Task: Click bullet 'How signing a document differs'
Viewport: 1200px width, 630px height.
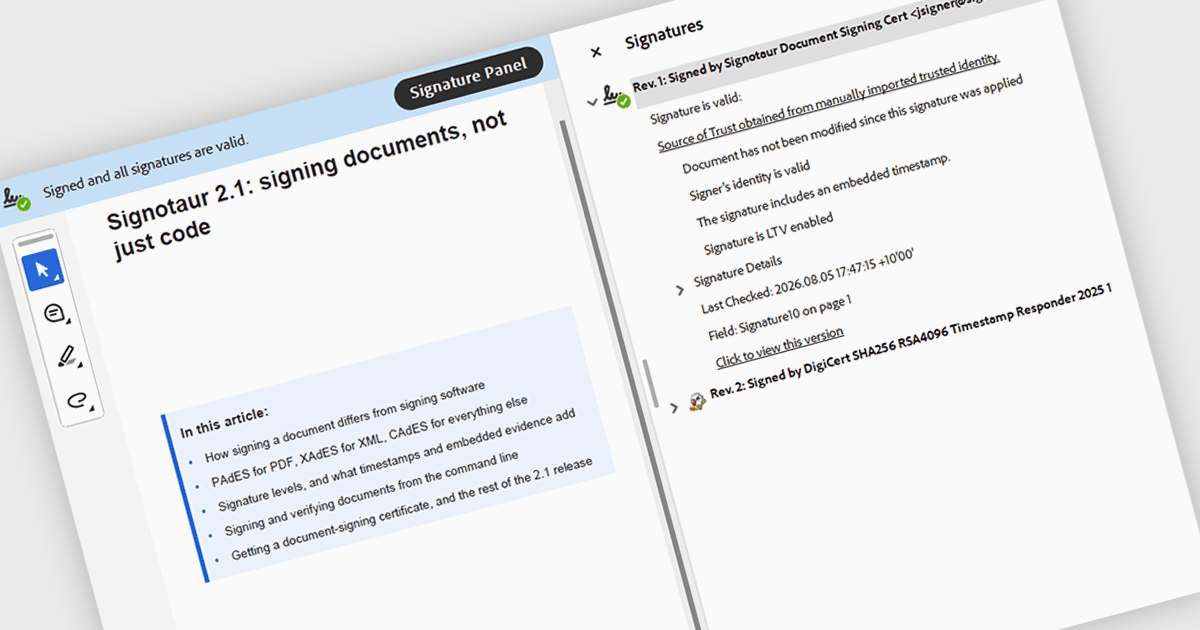Action: tap(345, 421)
